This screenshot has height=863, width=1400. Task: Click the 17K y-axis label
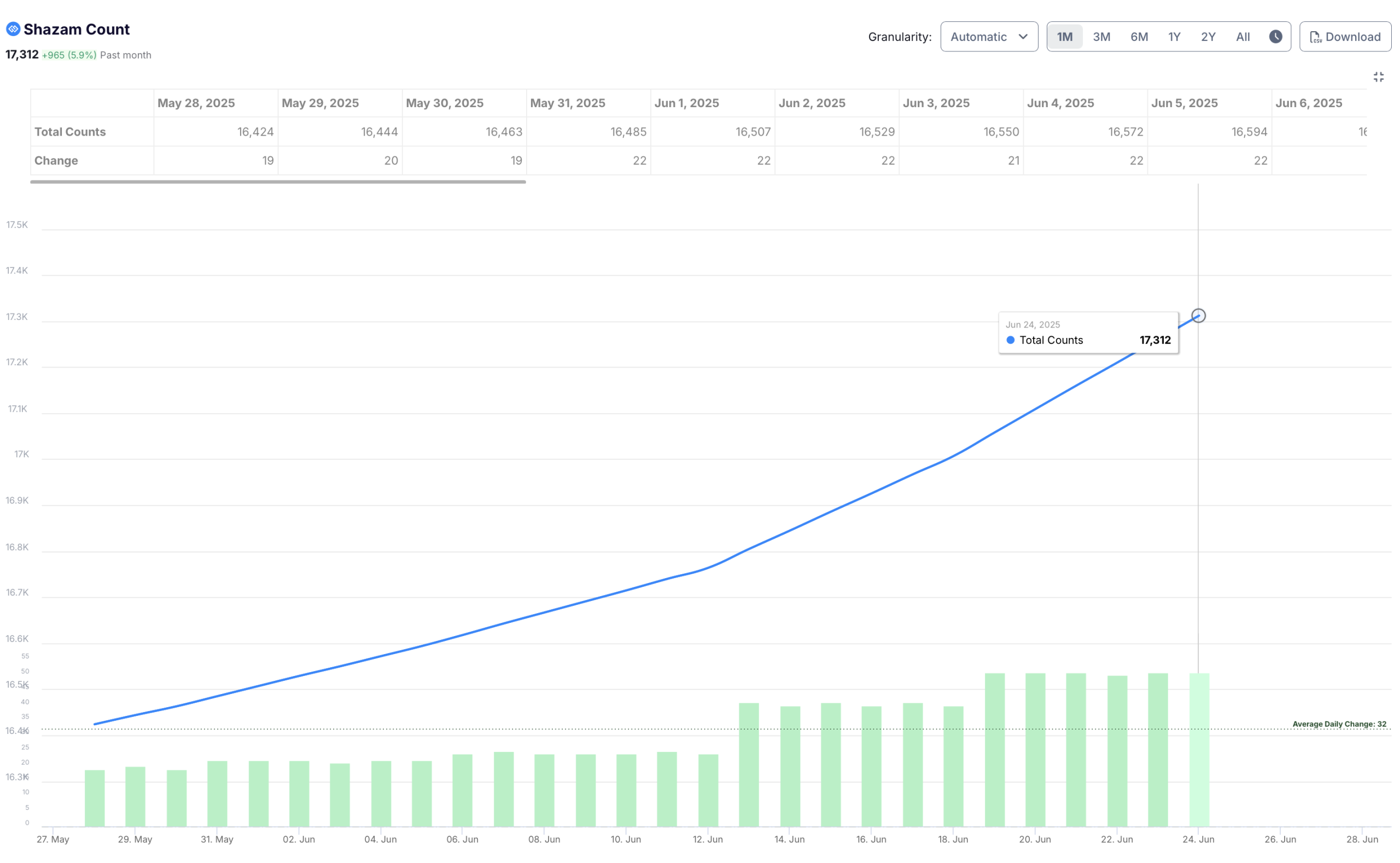[x=22, y=454]
